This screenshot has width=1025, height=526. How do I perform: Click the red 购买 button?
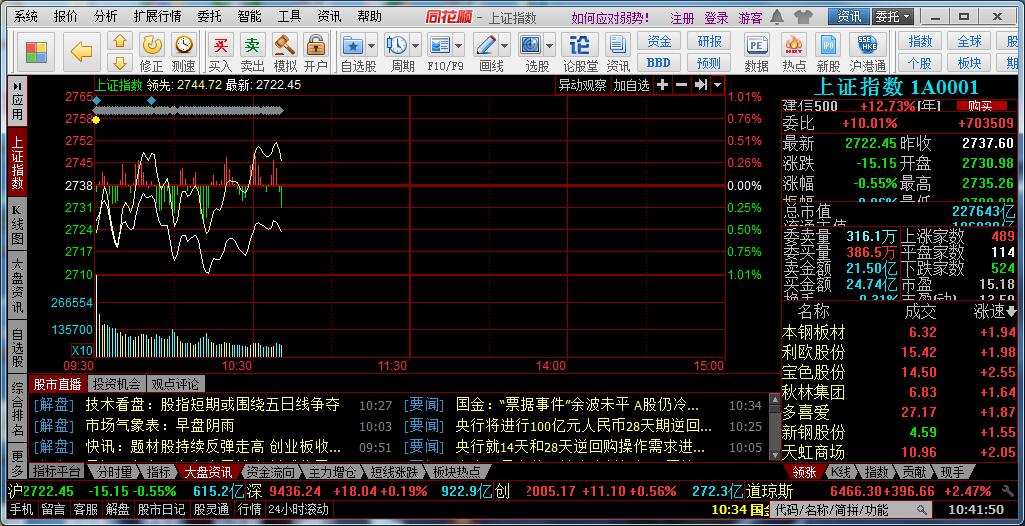click(973, 106)
